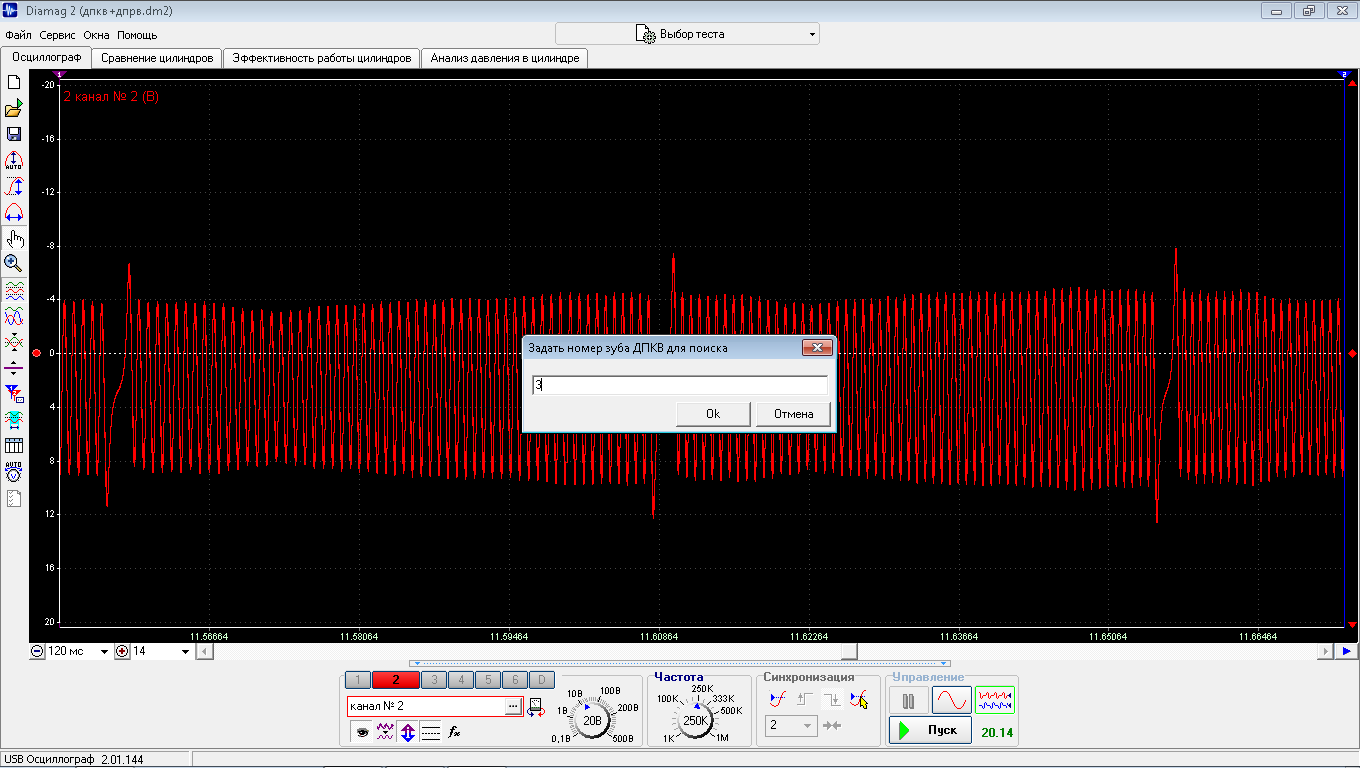Select falling edge trigger icon
Viewport: 1360px width, 768px height.
(x=832, y=699)
